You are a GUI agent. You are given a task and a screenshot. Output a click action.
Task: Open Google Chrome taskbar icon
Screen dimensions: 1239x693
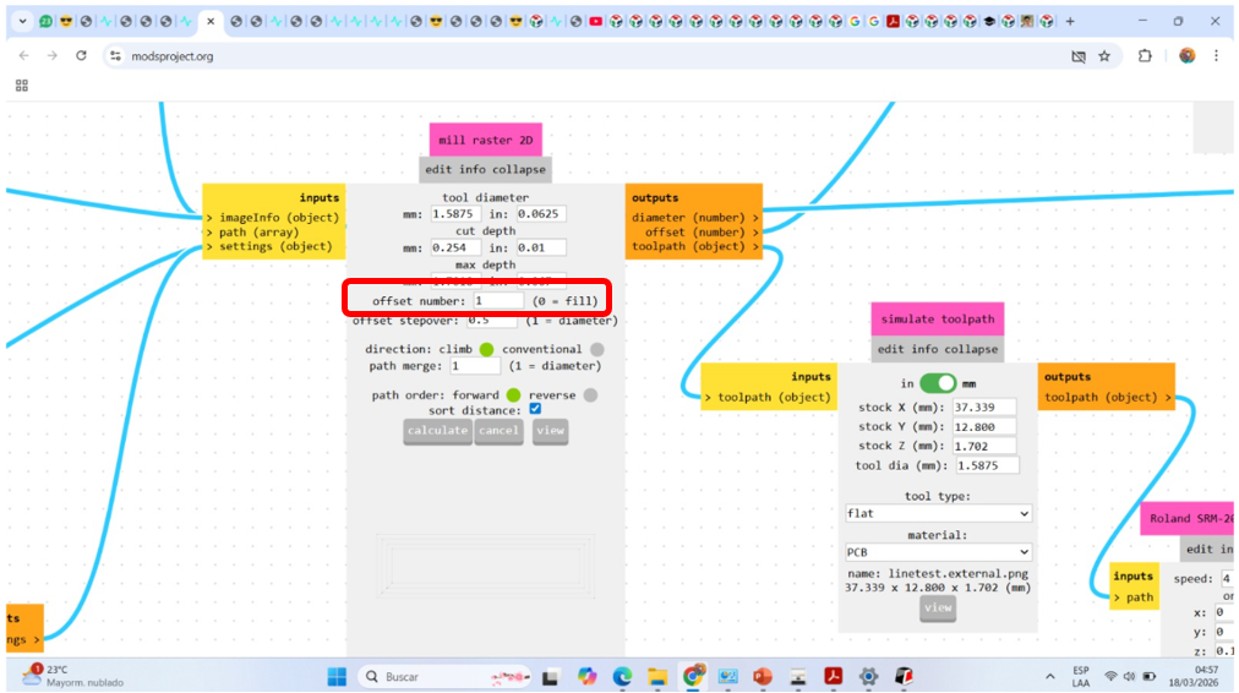692,677
